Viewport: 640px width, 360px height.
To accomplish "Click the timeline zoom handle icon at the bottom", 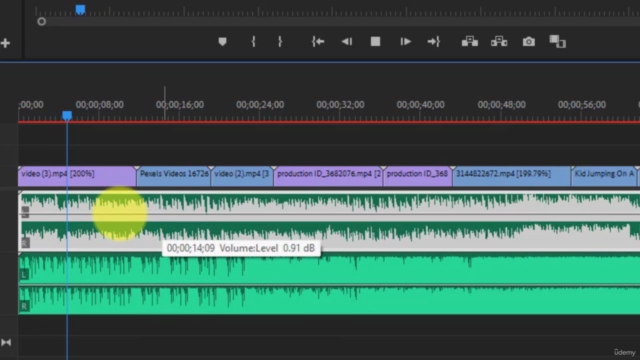I will [x=6, y=342].
